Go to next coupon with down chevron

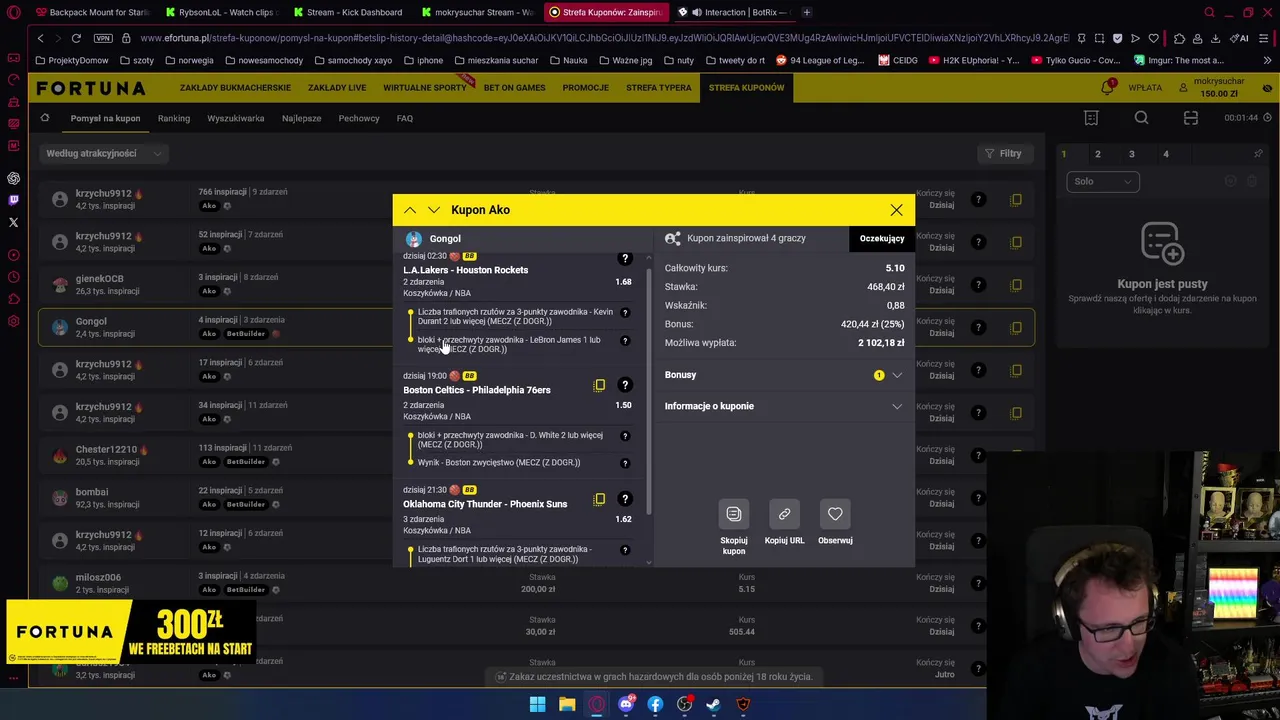click(433, 210)
